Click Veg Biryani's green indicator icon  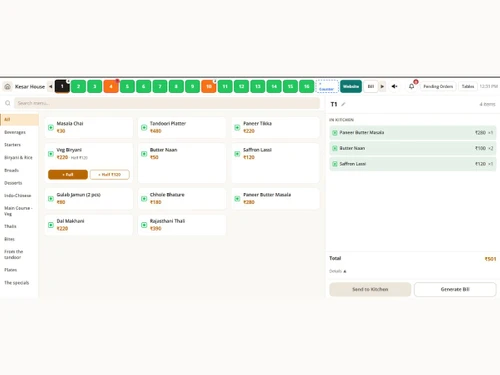click(x=51, y=154)
